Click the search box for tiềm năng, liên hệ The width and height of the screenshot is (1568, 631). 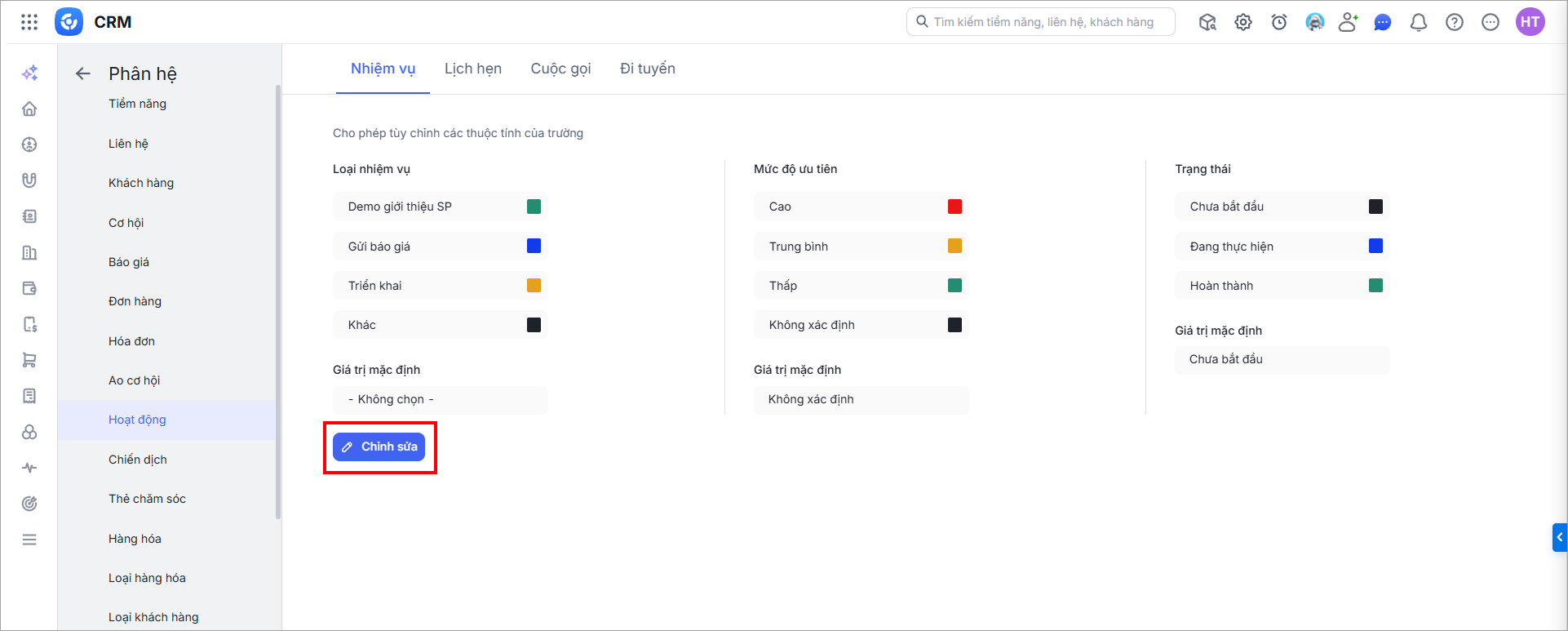[x=1040, y=22]
